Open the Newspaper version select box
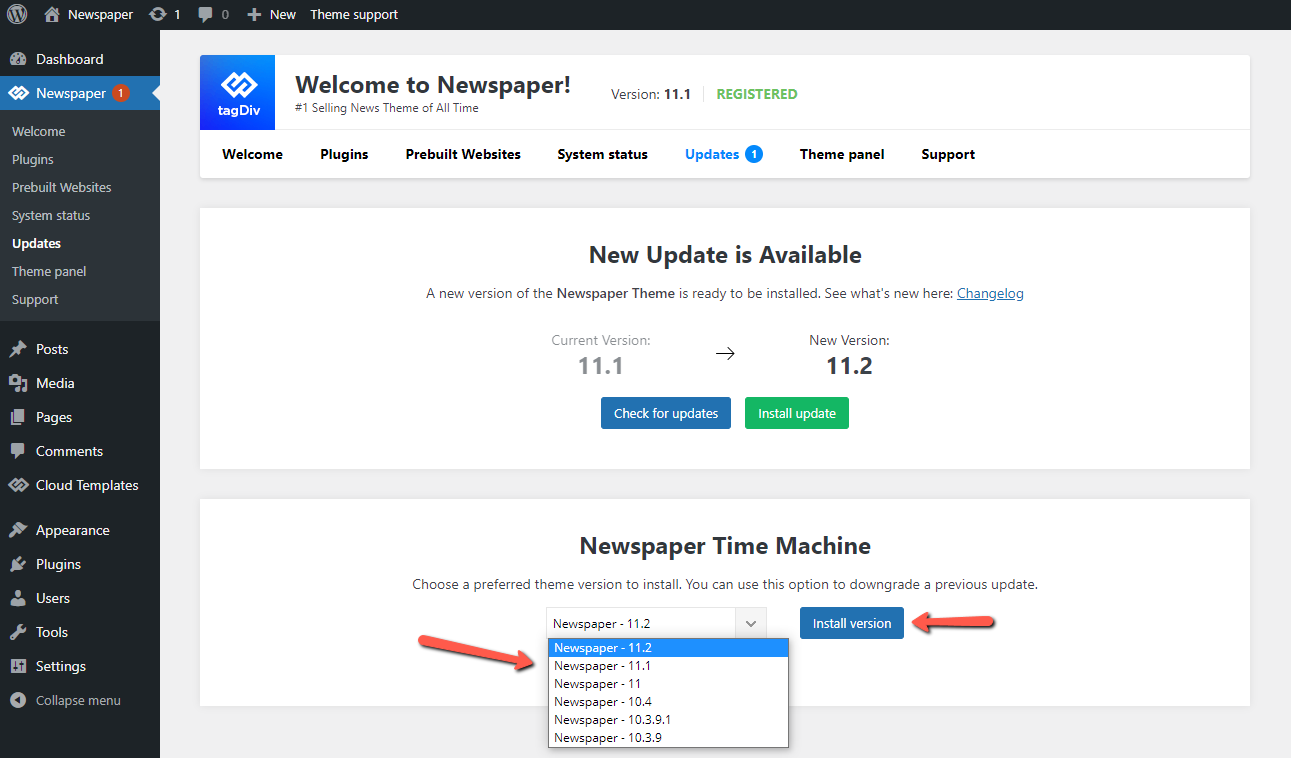Screen dimensions: 1291x758 656,623
